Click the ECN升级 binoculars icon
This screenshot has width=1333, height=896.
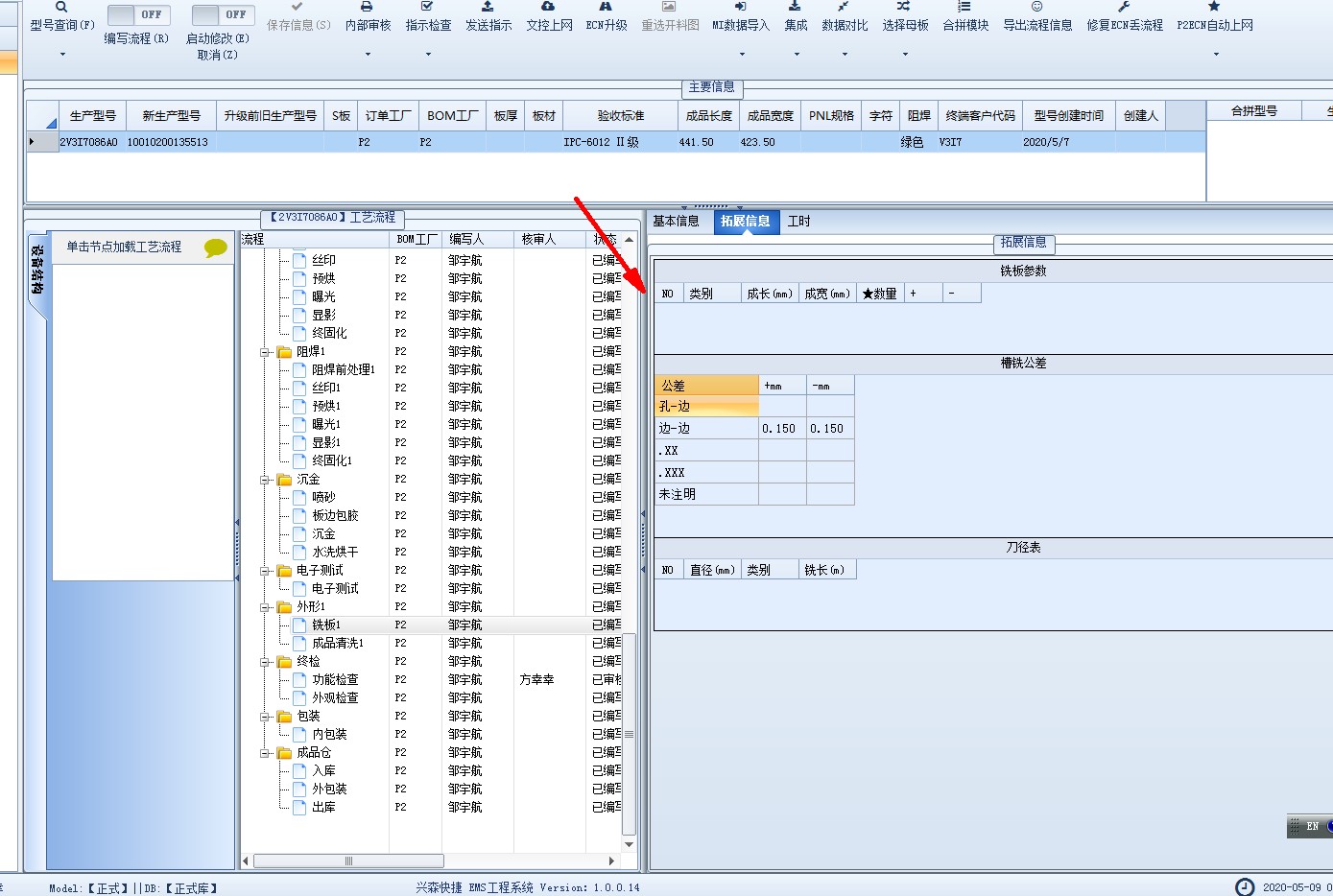point(606,7)
